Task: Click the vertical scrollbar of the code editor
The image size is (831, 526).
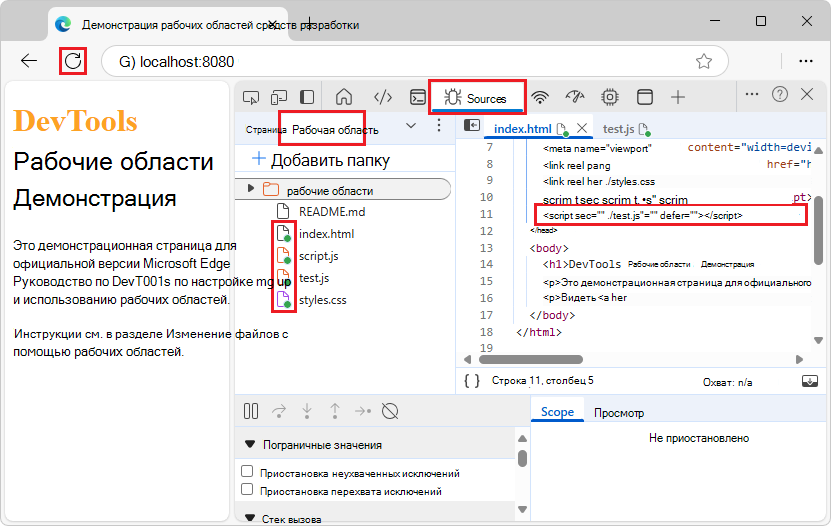Action: click(818, 229)
